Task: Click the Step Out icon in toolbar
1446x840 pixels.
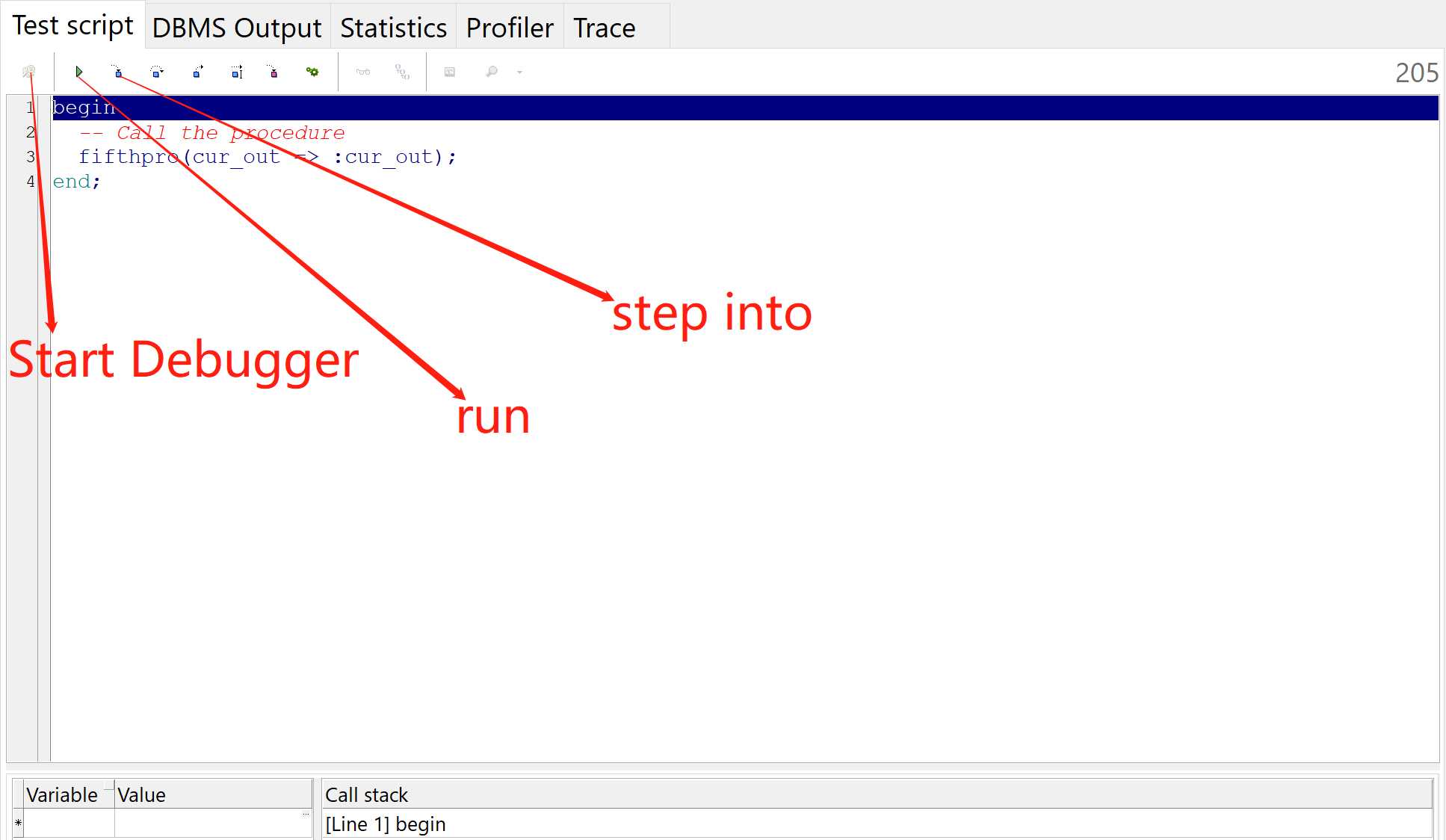Action: click(197, 71)
